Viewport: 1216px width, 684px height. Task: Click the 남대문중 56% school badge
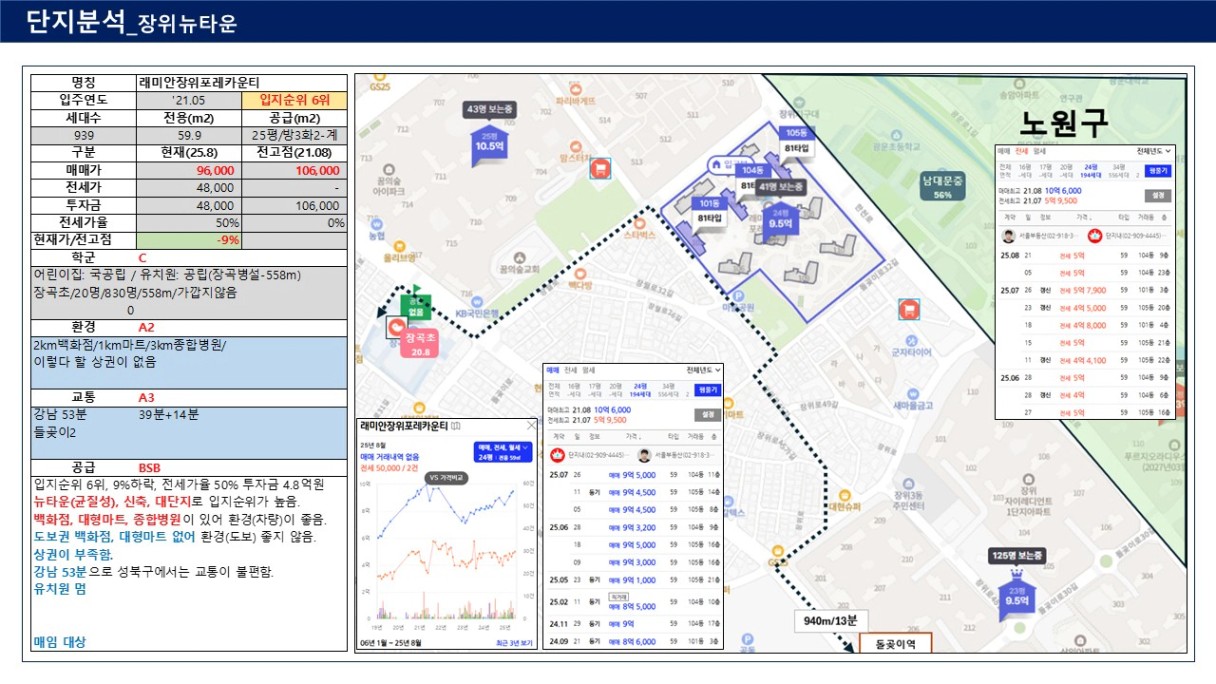point(942,187)
